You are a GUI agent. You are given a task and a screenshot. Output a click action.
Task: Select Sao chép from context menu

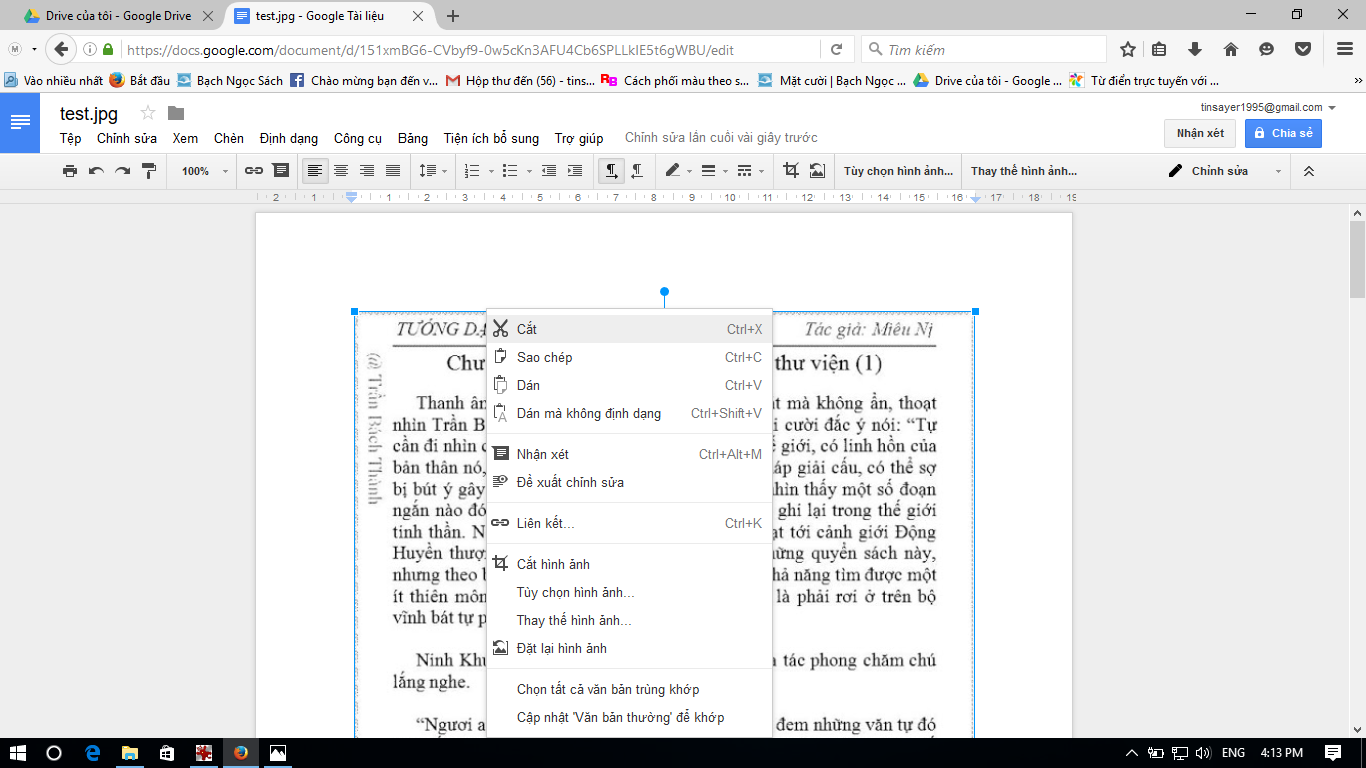pyautogui.click(x=545, y=357)
